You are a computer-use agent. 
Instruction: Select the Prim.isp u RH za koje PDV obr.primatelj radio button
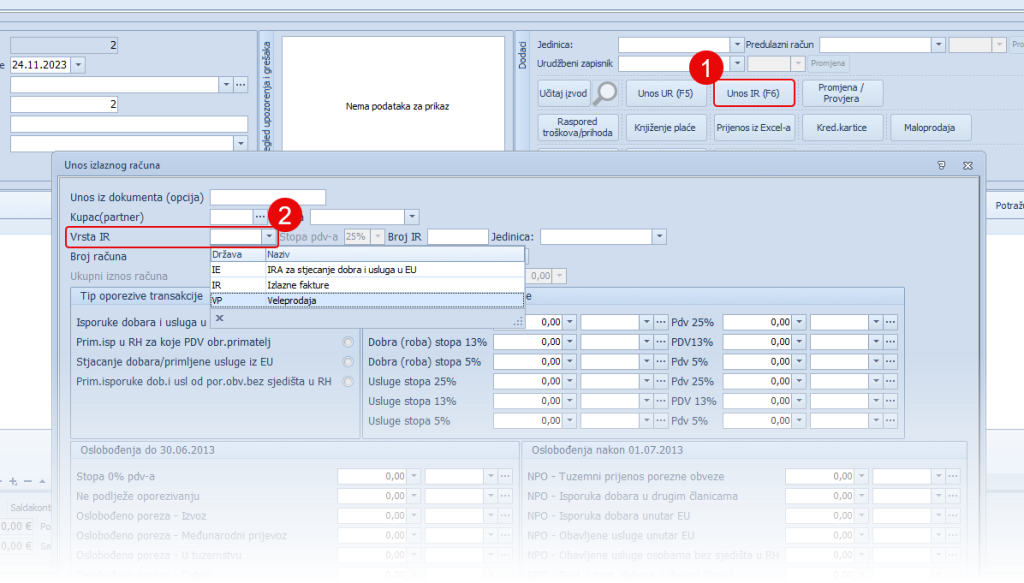[x=348, y=342]
